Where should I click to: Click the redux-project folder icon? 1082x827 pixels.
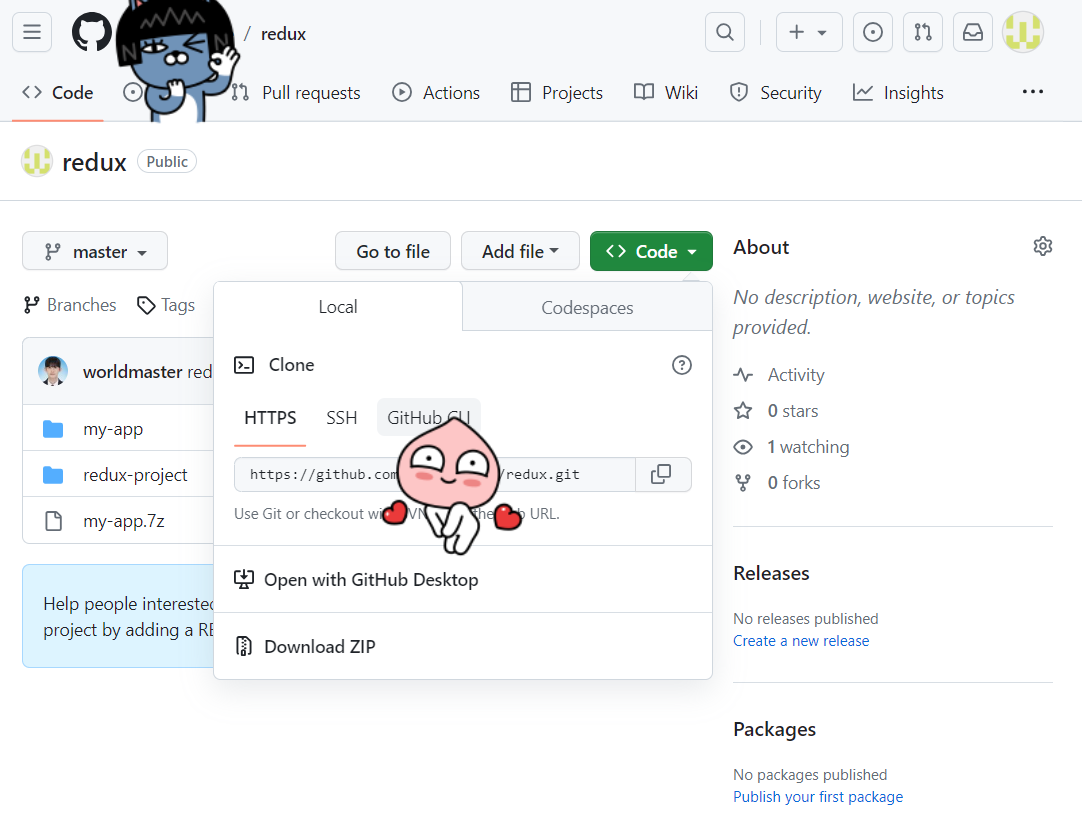53,475
